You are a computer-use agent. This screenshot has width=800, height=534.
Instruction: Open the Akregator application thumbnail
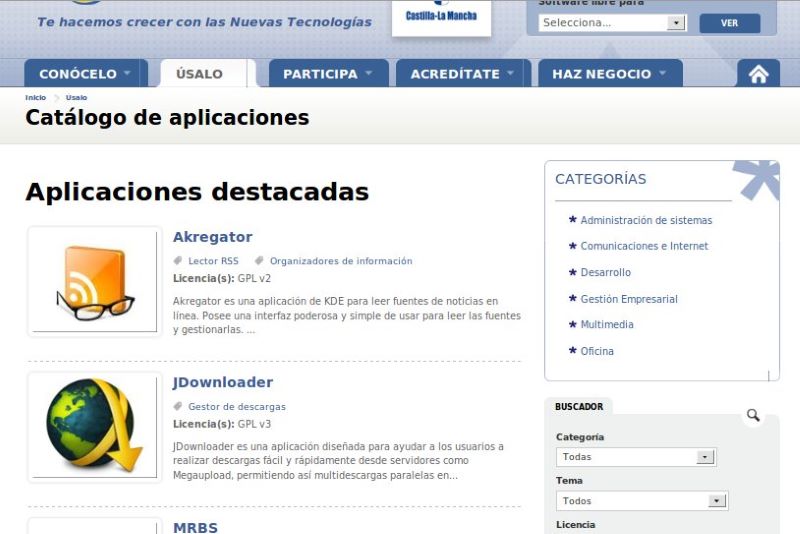pos(94,282)
